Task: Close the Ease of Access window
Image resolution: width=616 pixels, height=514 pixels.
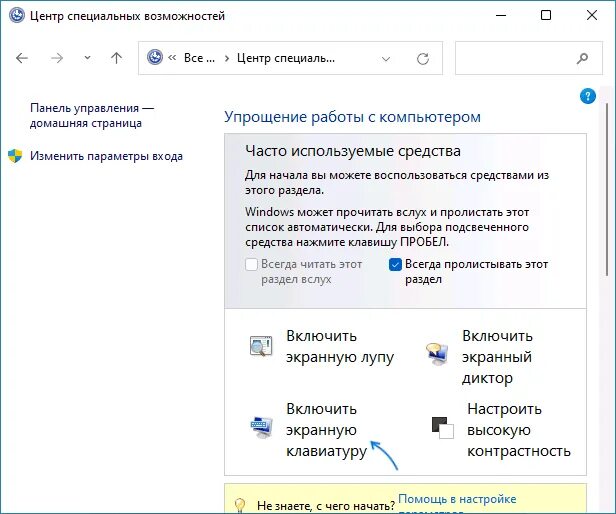Action: pyautogui.click(x=592, y=15)
